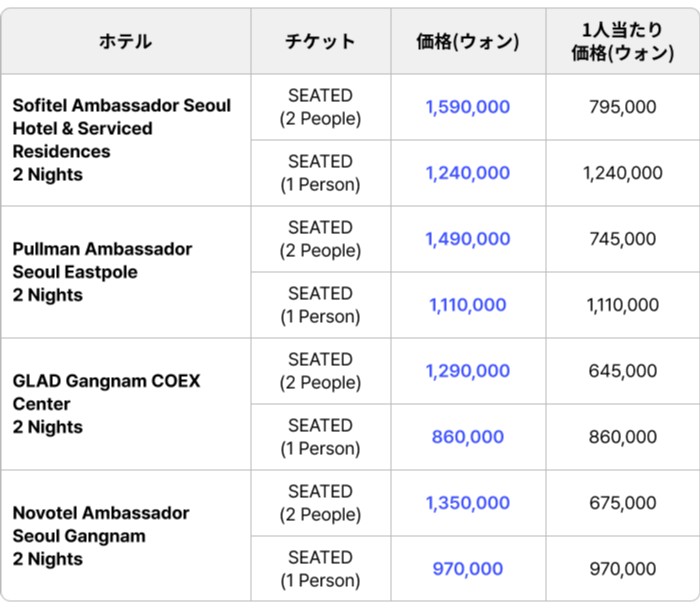This screenshot has width=700, height=609.
Task: Select the 645,000 per-person price cell
Action: point(622,371)
